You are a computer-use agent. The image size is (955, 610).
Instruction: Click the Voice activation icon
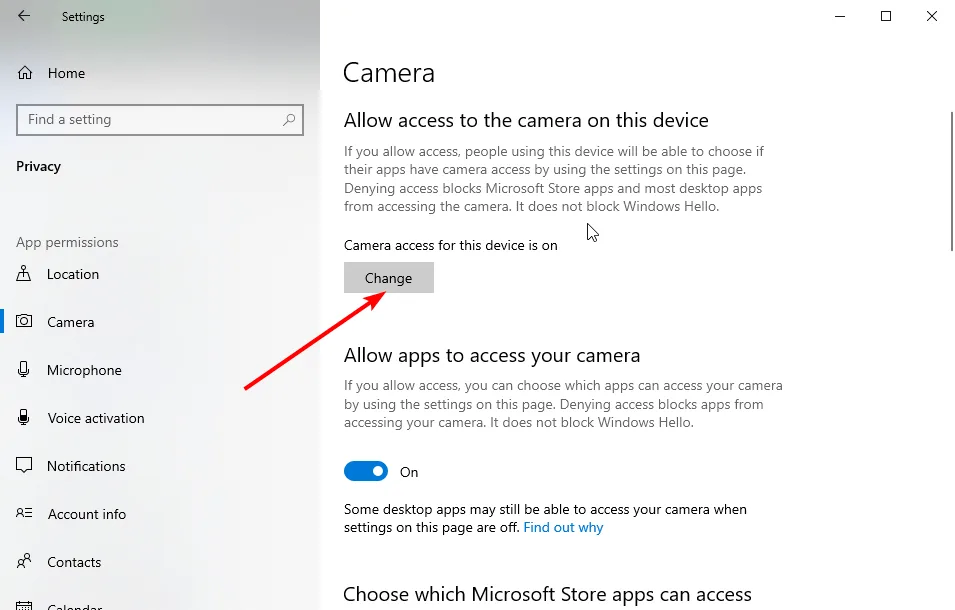[25, 418]
